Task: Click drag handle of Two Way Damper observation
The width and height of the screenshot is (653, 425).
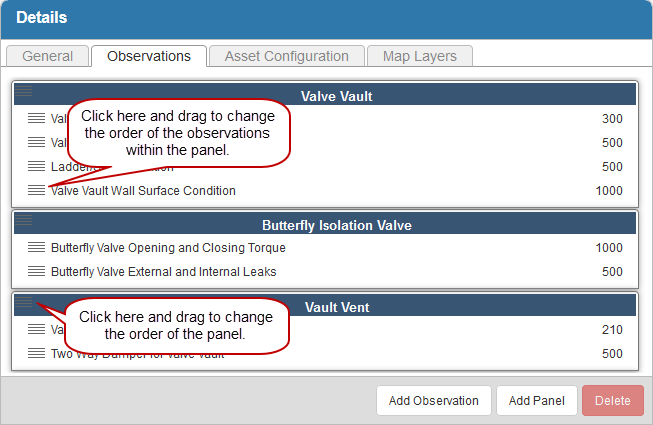Action: (36, 353)
